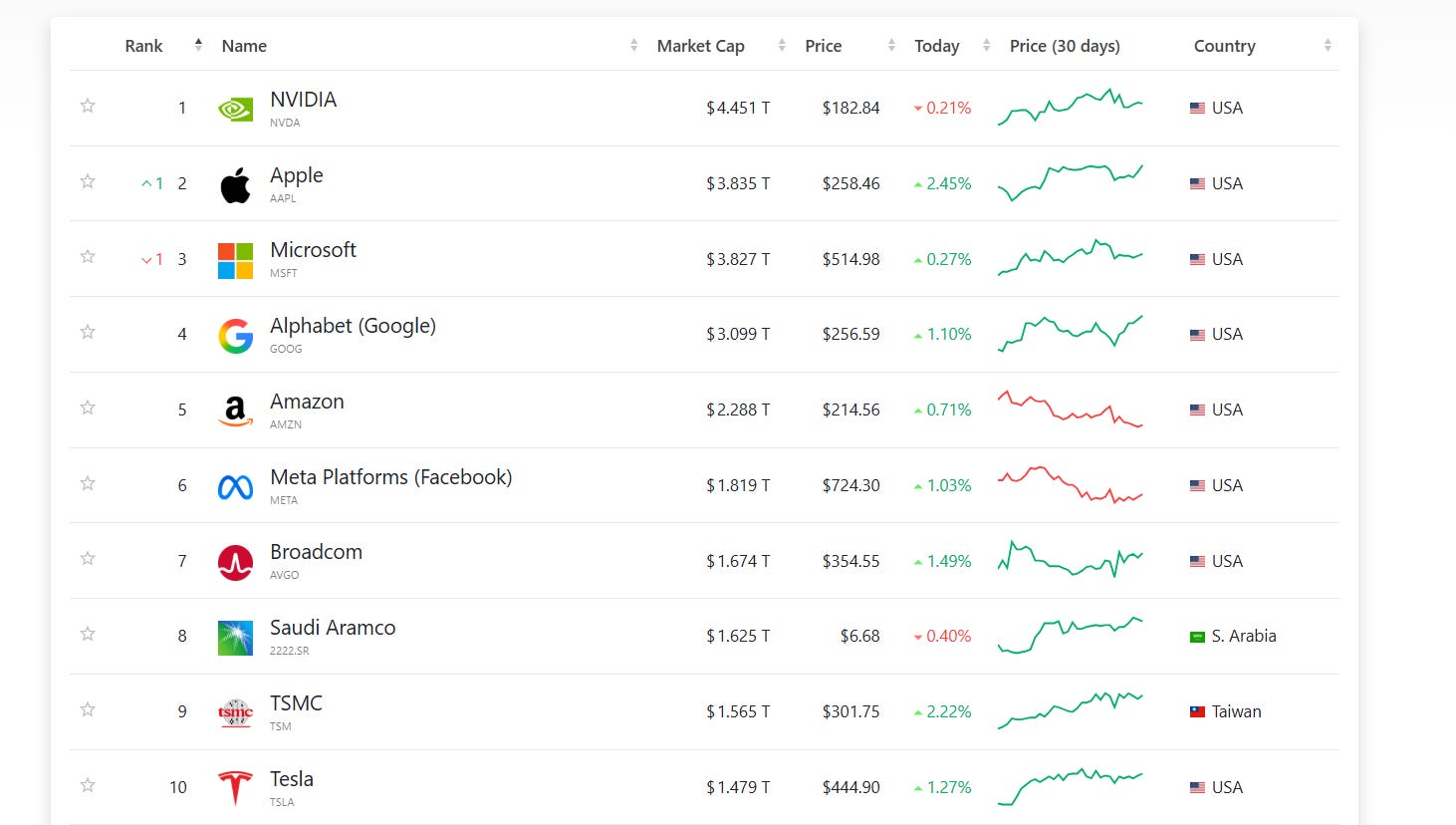Screen dimensions: 1456x825
Task: Open the Saudi Aramco company link
Action: coord(333,628)
